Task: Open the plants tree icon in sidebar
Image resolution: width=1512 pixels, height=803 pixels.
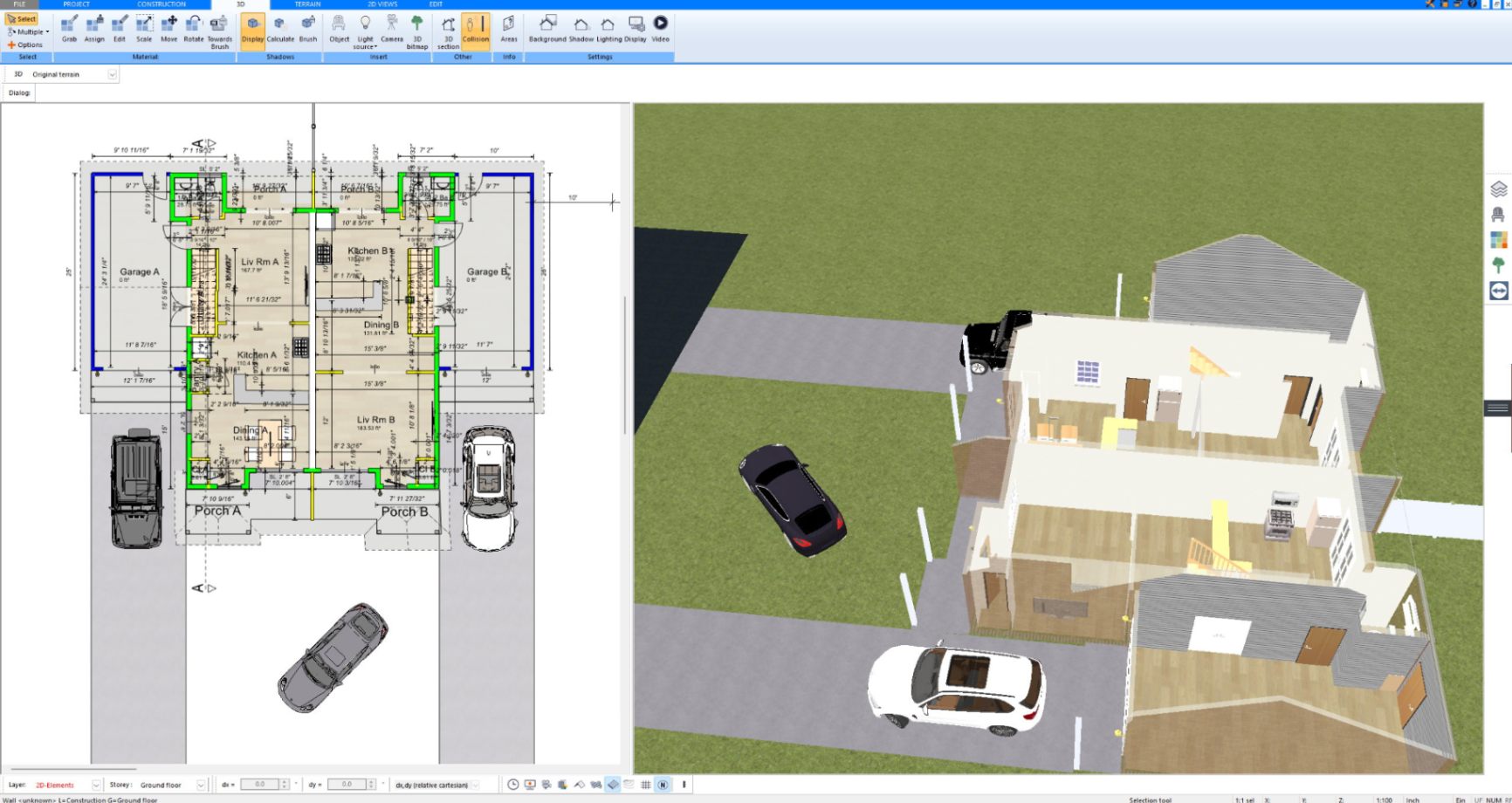Action: click(1499, 264)
